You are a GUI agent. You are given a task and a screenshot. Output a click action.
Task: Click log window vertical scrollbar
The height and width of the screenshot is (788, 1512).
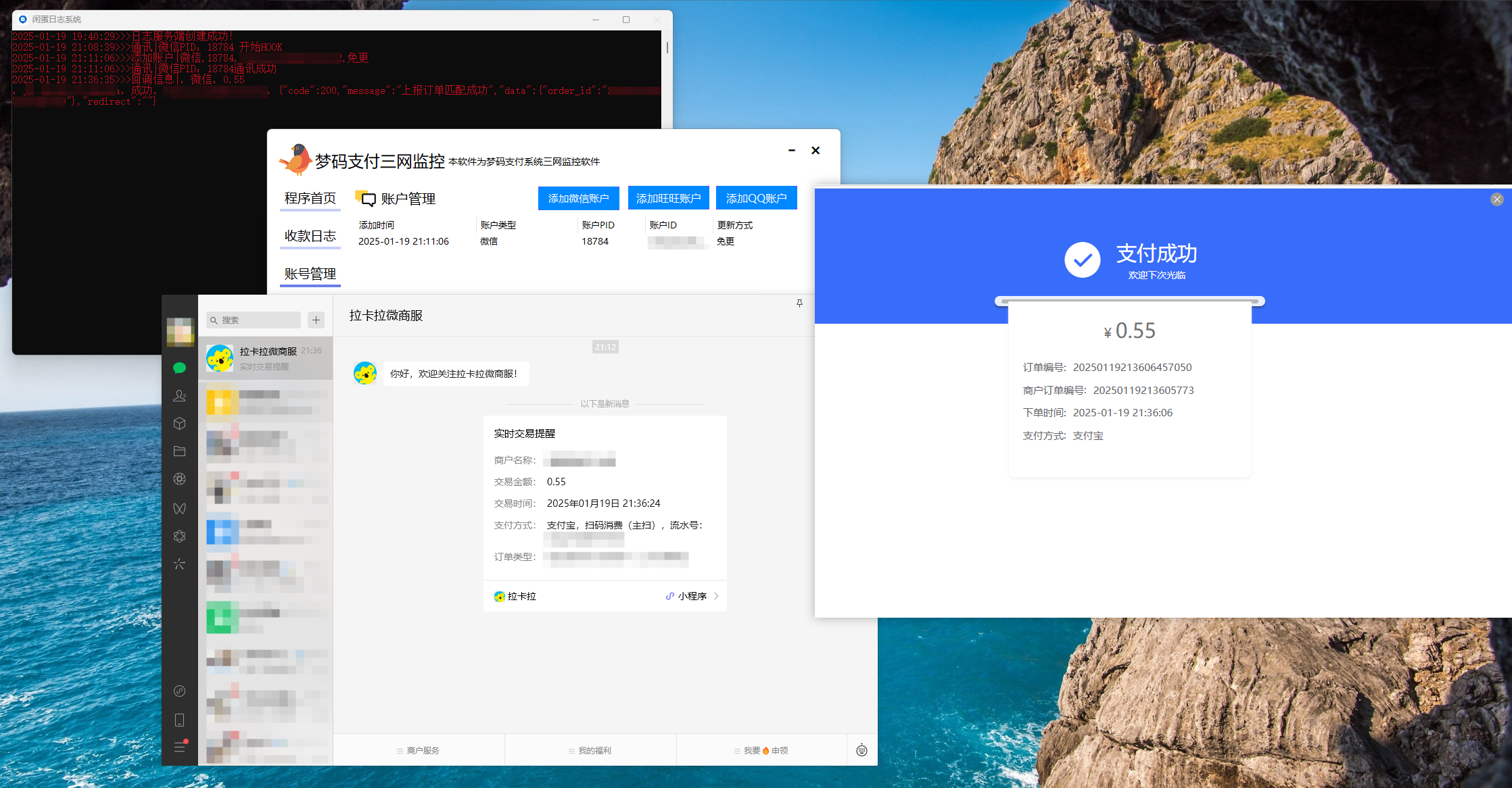pyautogui.click(x=667, y=48)
